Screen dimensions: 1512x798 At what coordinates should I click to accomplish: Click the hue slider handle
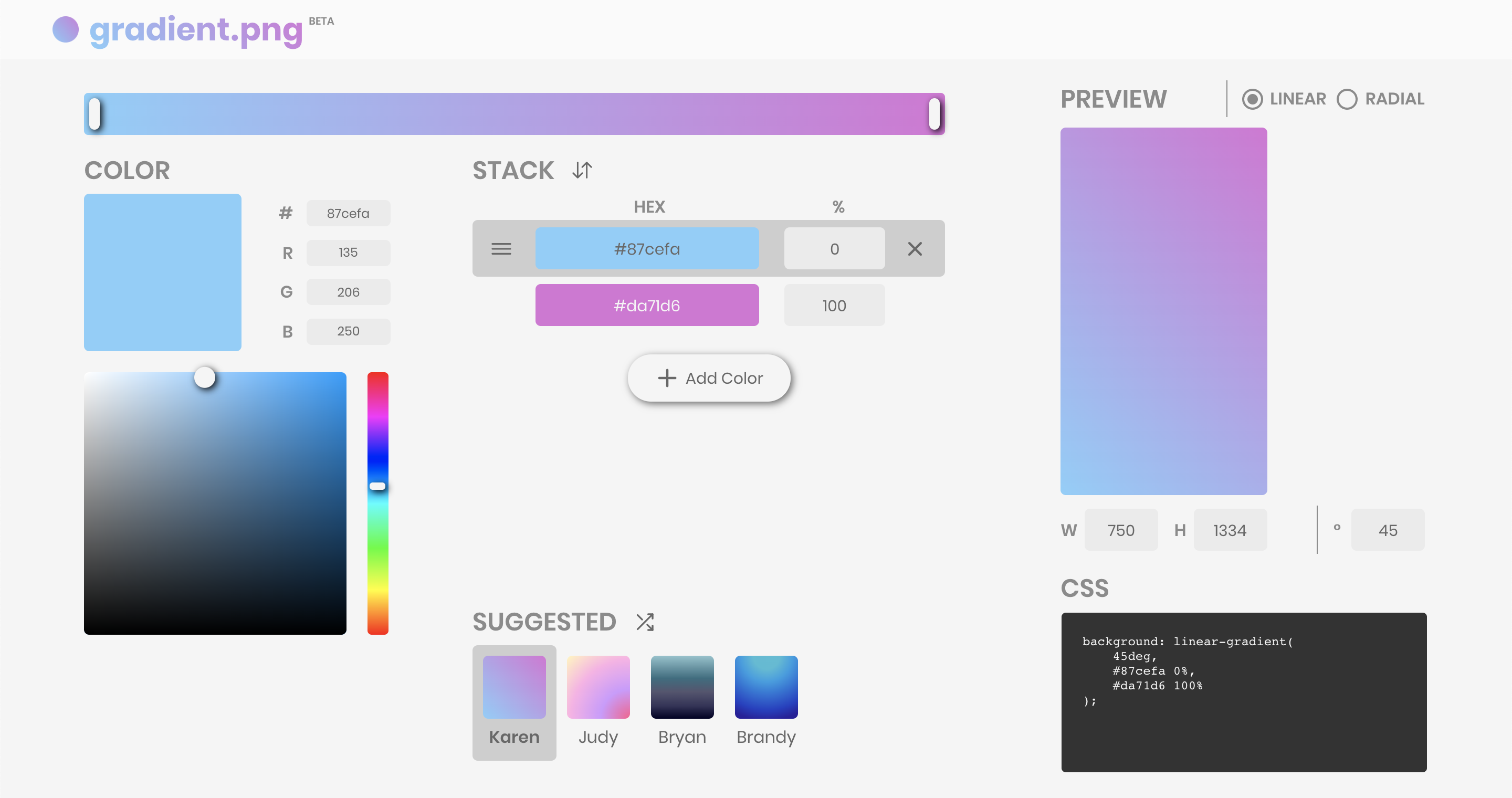click(x=377, y=487)
